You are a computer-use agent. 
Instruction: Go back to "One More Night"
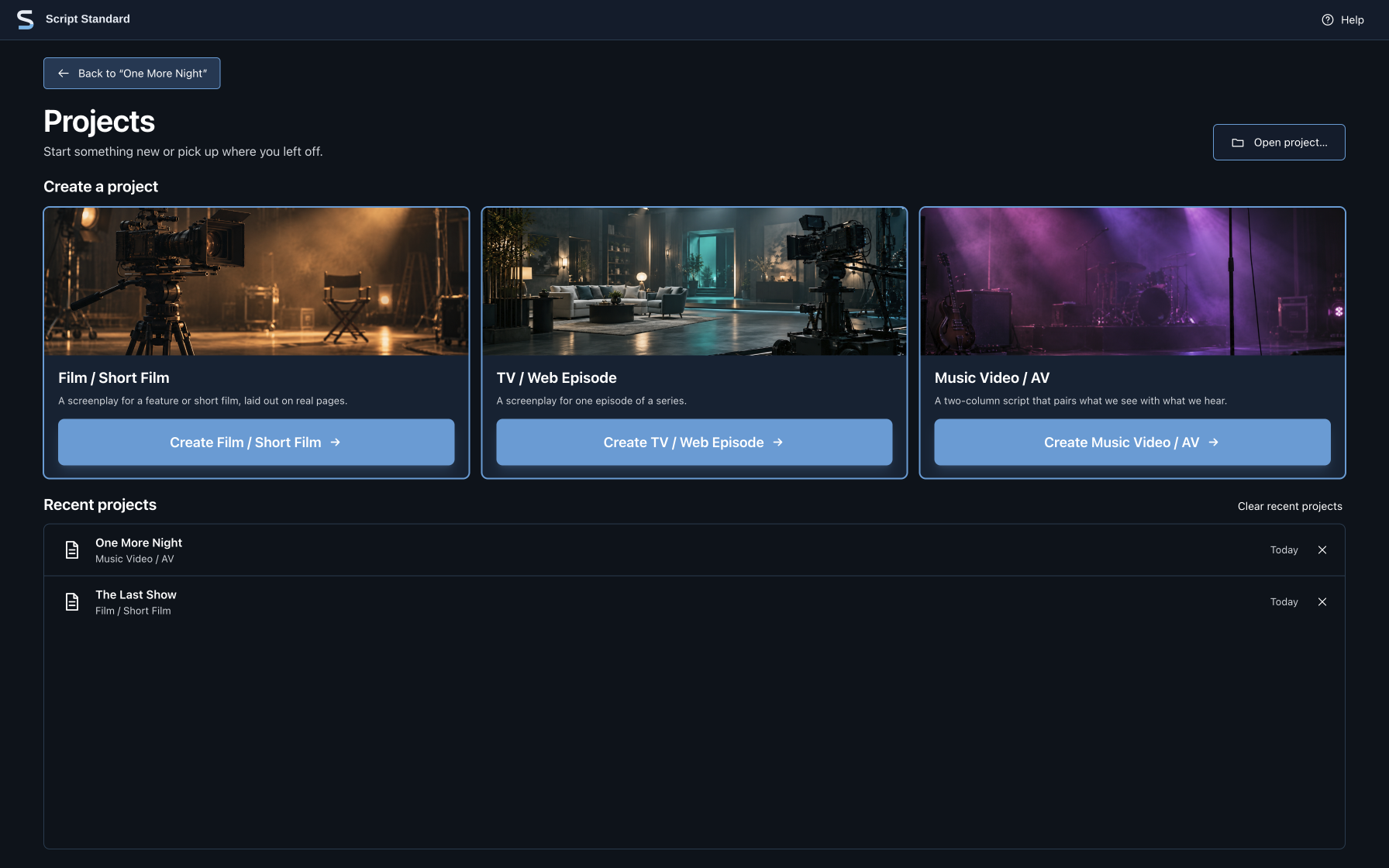click(132, 74)
